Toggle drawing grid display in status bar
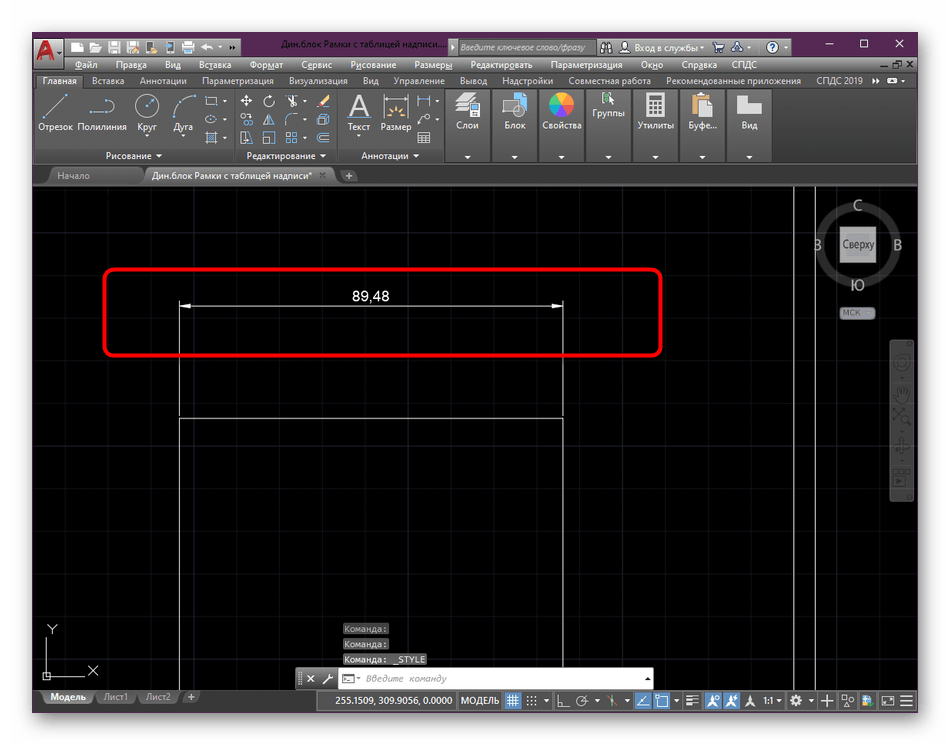This screenshot has height=745, width=950. tap(513, 701)
